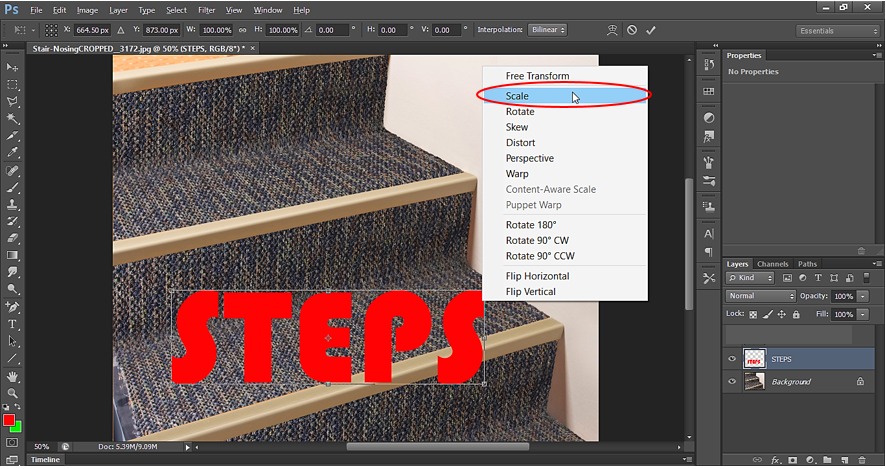The image size is (886, 469).
Task: Toggle layer filtering switch on or off
Action: [x=866, y=278]
